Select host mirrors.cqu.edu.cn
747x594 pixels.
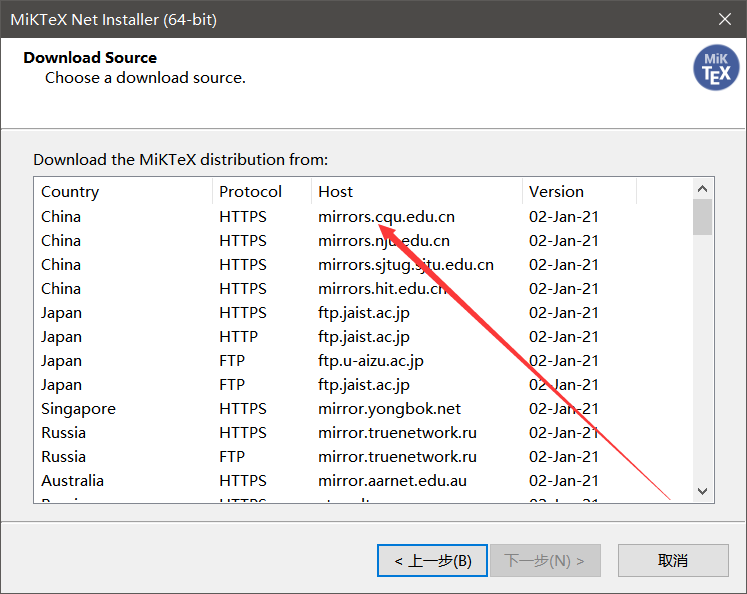tap(386, 217)
